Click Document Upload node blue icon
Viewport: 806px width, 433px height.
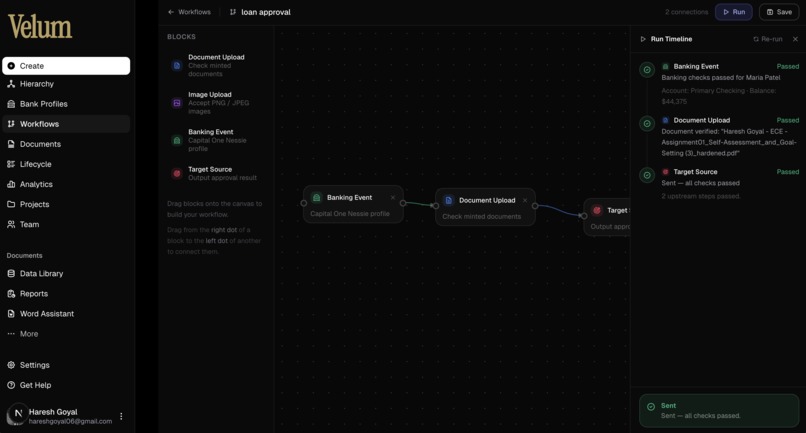pos(449,201)
